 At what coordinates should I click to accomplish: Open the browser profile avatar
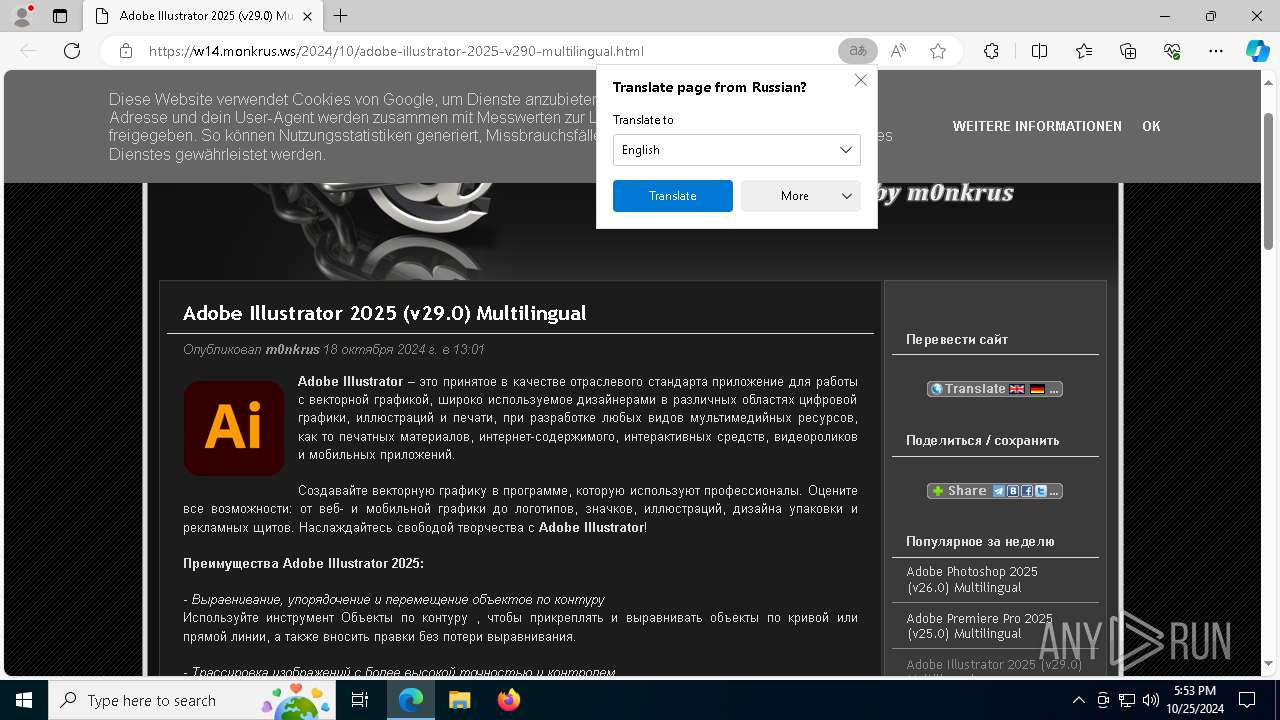[21, 16]
